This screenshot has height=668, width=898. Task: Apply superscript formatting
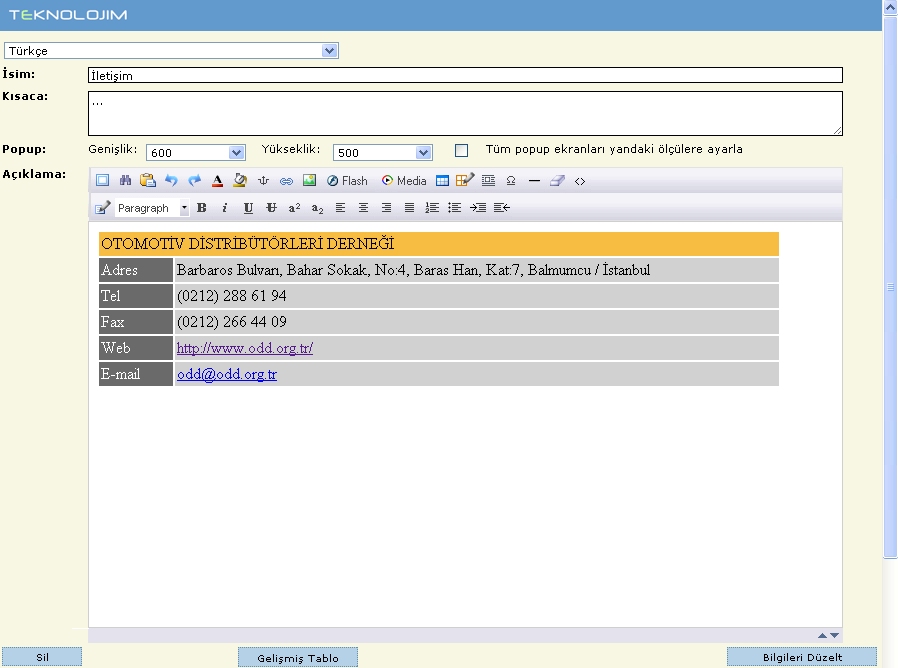[294, 207]
